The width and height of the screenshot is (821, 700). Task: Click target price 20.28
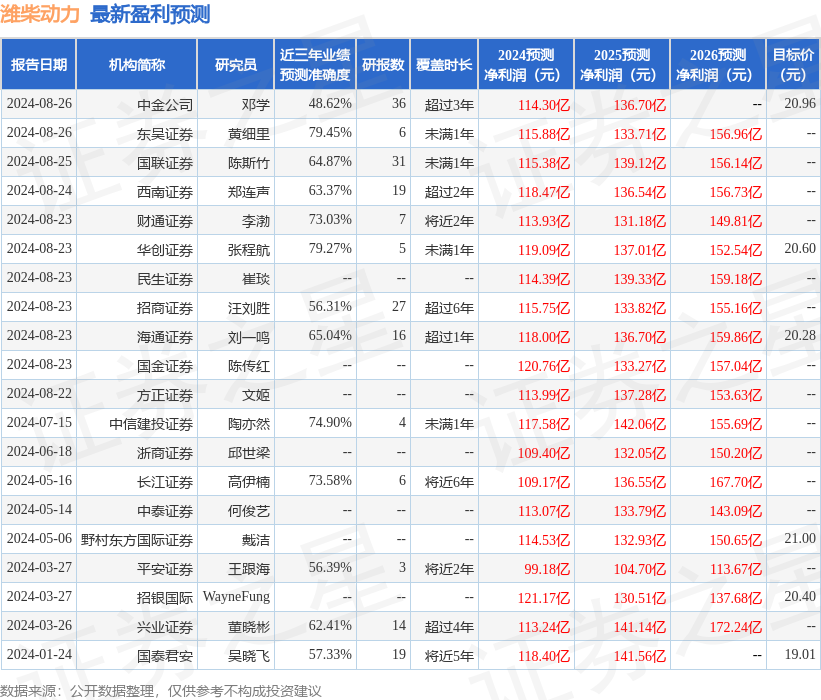click(x=800, y=335)
